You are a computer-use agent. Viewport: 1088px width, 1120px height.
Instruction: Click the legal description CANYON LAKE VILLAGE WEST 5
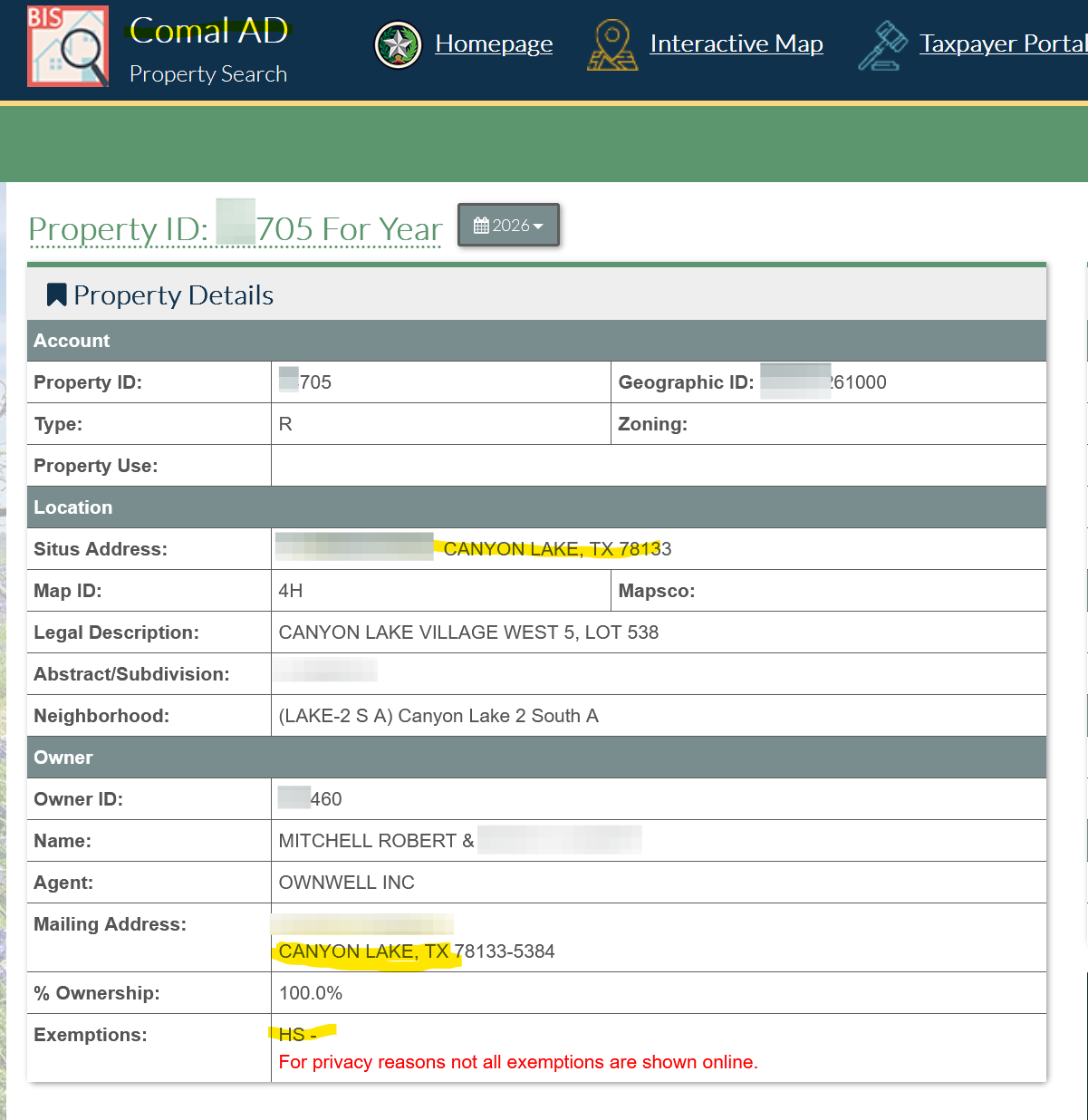point(469,632)
